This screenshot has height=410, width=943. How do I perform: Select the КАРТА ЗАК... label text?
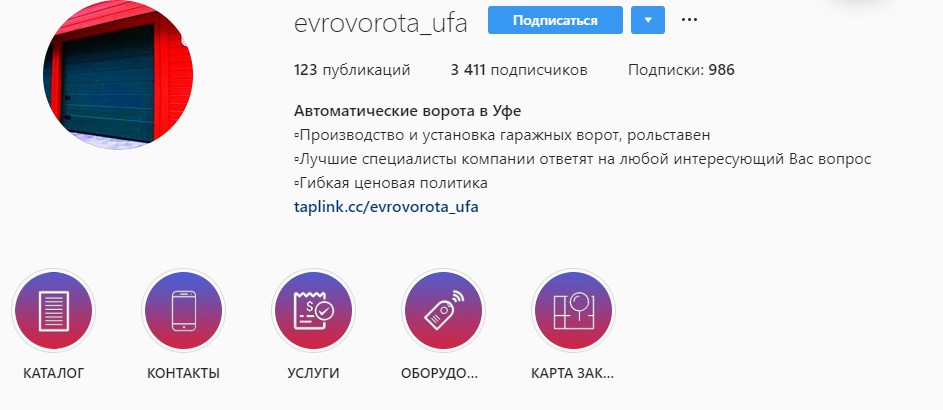coord(573,373)
